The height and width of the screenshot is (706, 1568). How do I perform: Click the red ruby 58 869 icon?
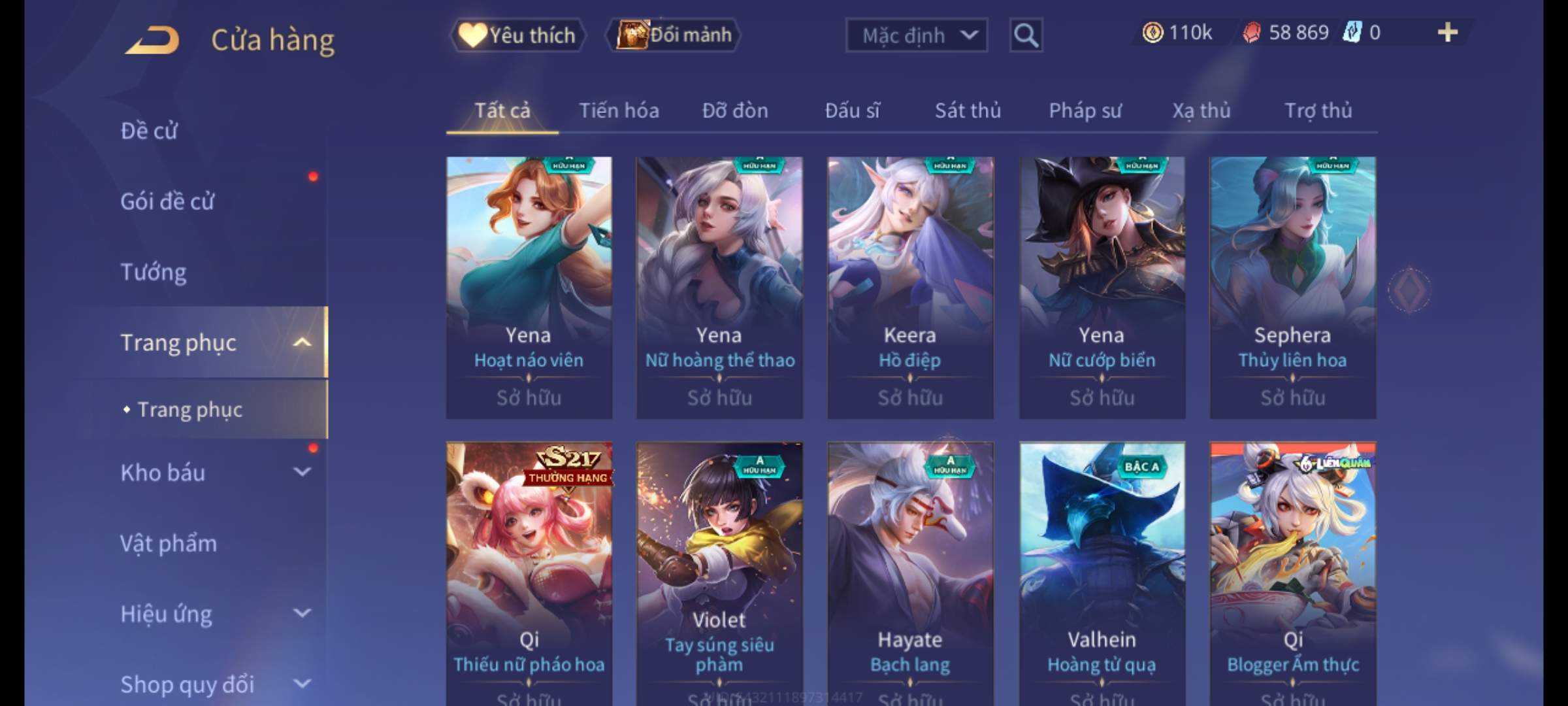pyautogui.click(x=1251, y=33)
